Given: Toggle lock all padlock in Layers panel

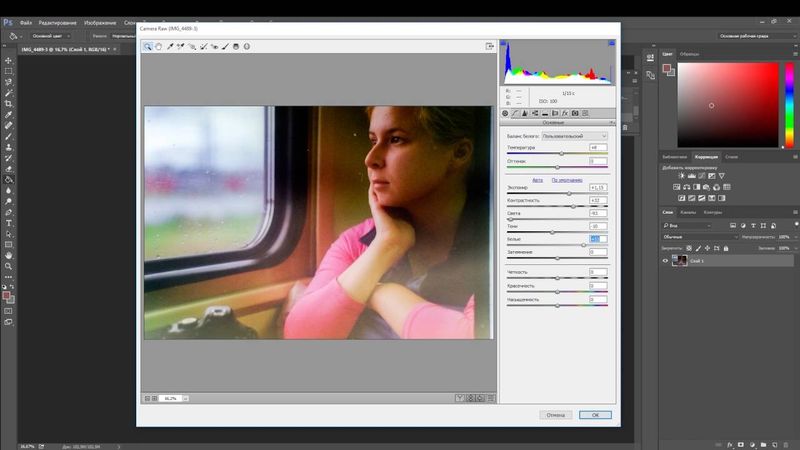Looking at the screenshot, I should point(726,248).
